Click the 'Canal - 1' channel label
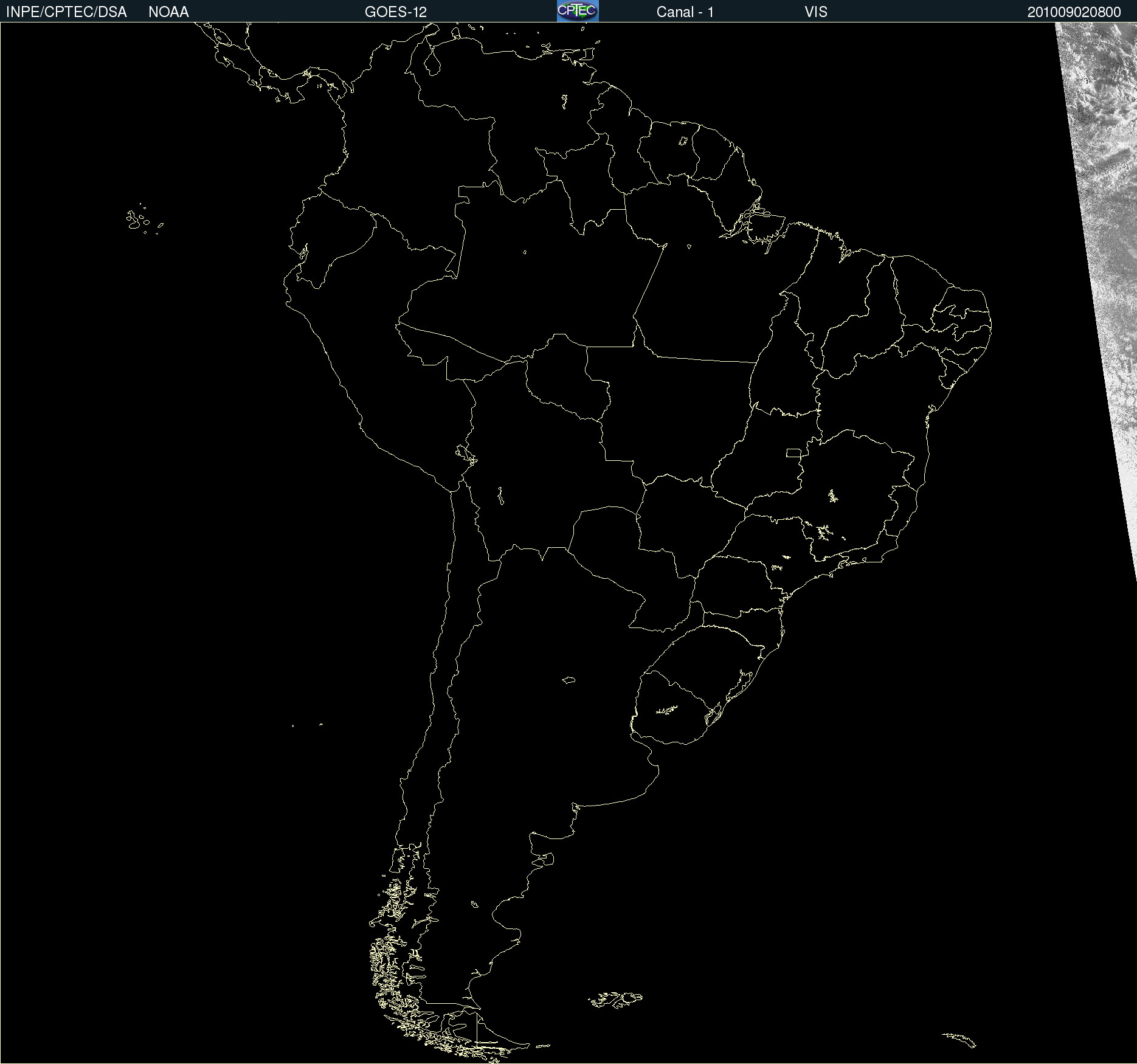The width and height of the screenshot is (1137, 1064). click(x=685, y=12)
